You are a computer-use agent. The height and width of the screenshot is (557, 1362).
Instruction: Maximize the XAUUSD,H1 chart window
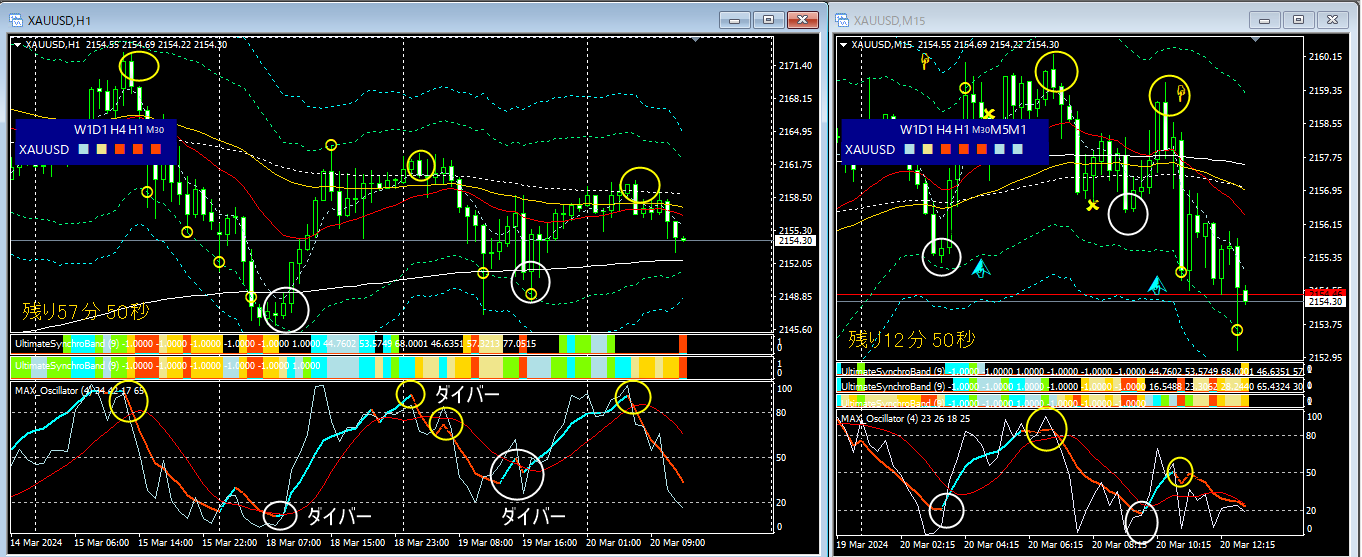[768, 19]
